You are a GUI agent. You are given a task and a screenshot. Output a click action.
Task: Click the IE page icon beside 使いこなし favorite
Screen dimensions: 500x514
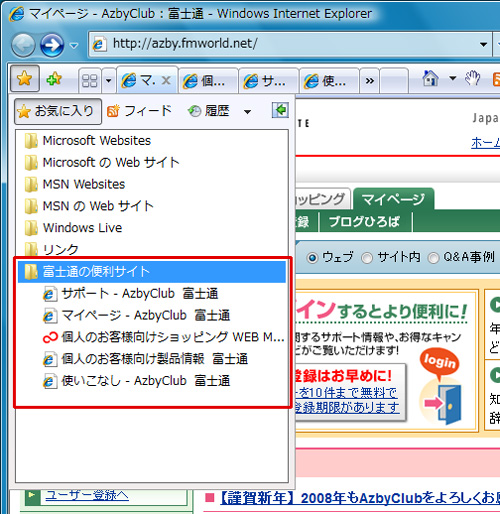(x=49, y=382)
